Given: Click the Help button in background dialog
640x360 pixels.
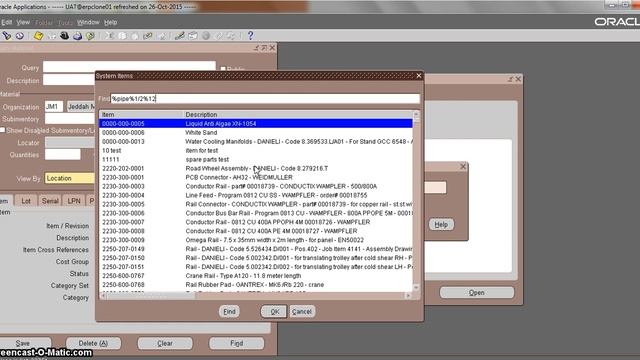Looking at the screenshot, I should (x=441, y=224).
